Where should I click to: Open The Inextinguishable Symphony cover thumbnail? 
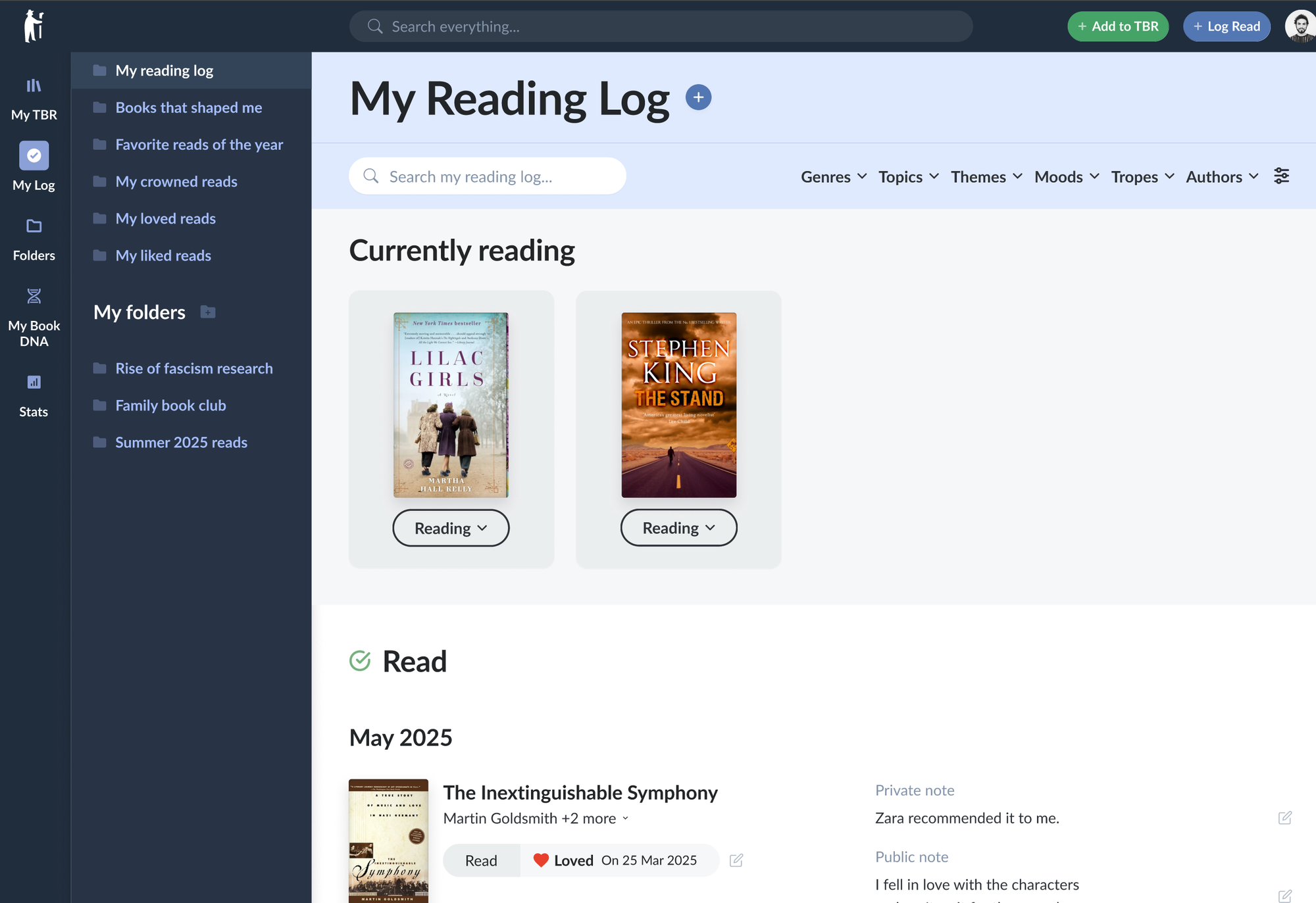click(x=388, y=841)
